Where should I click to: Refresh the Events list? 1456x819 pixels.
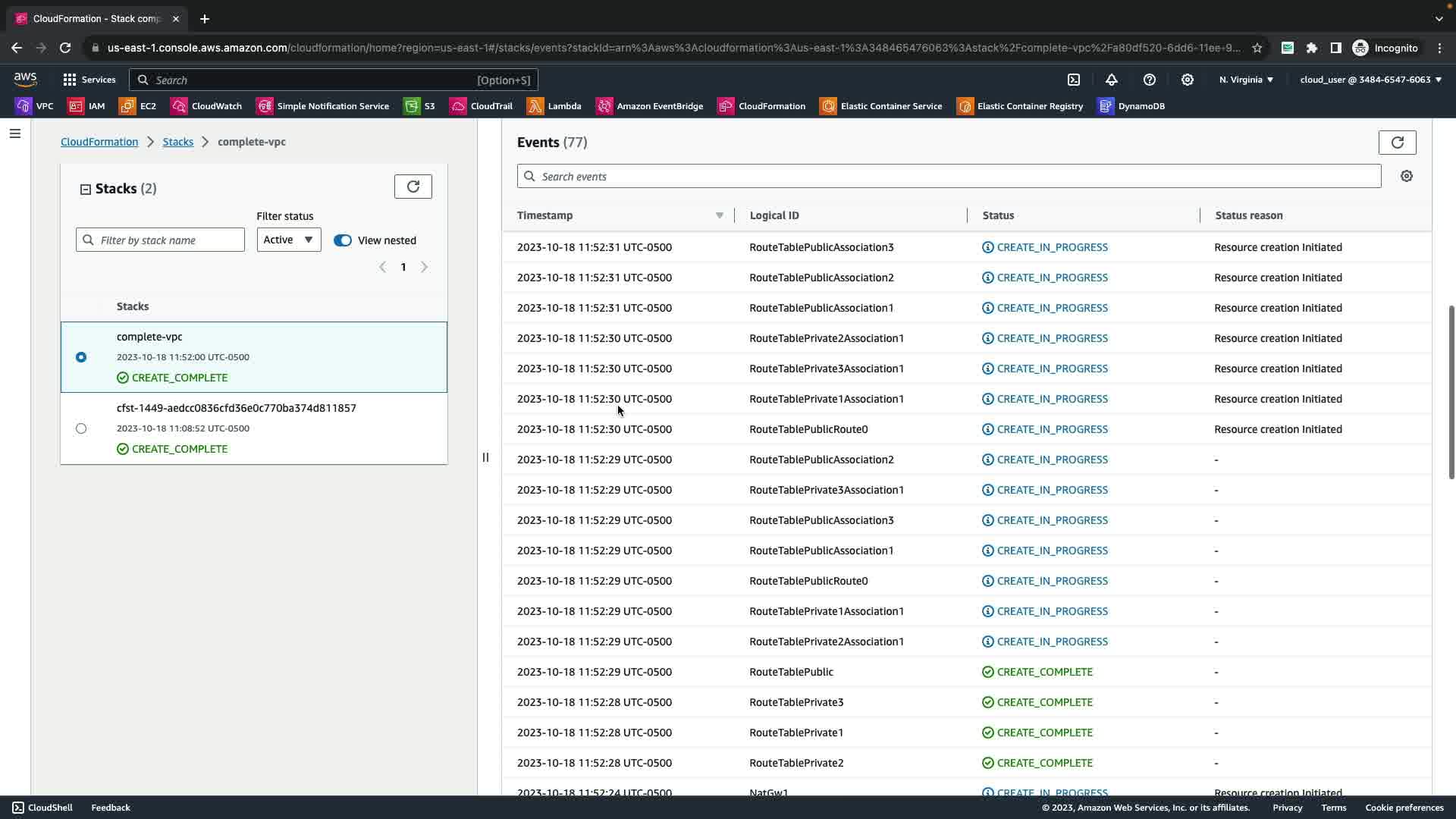1397,143
